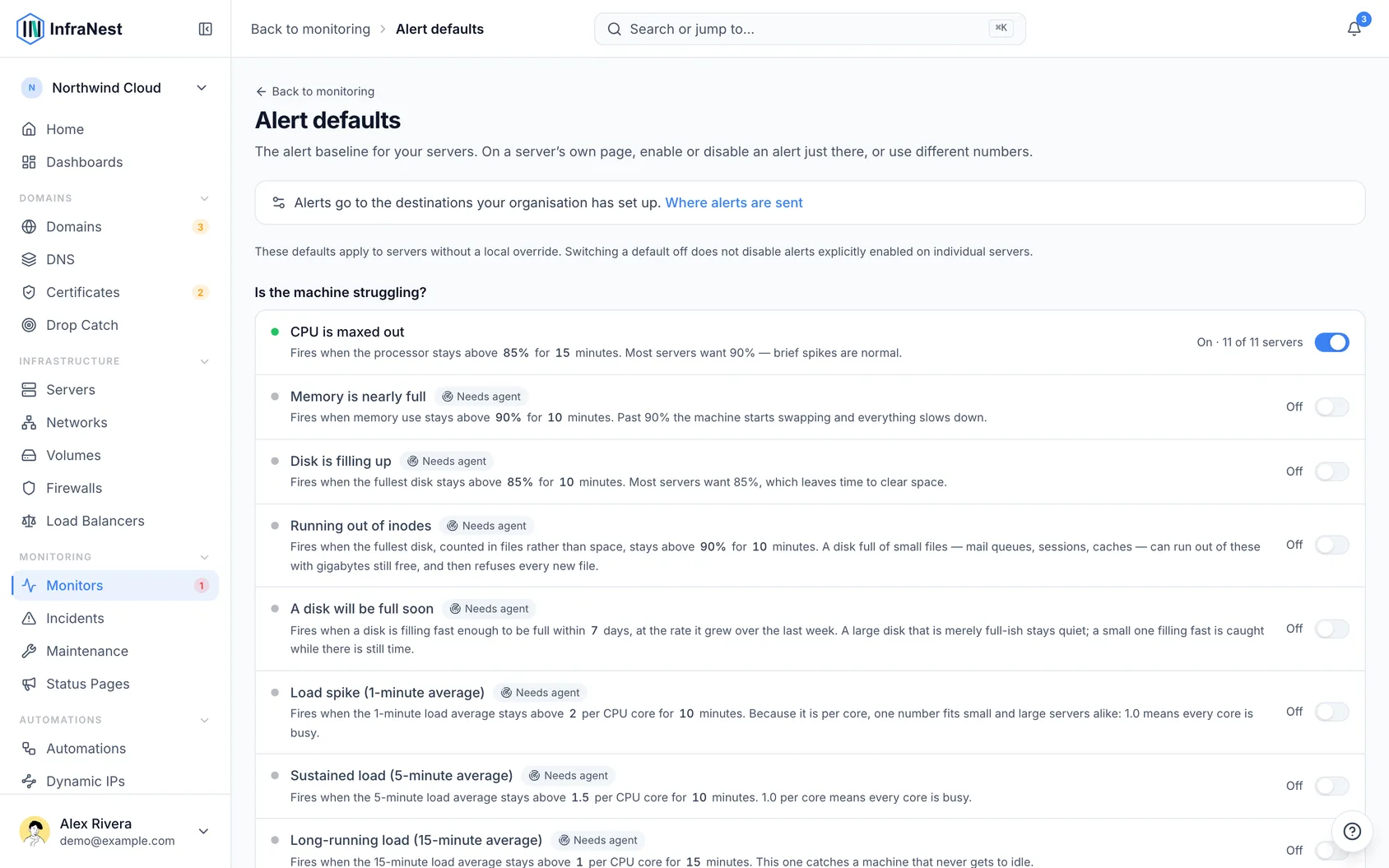Enable the A disk will be full soon alert
The image size is (1389, 868).
(x=1331, y=629)
